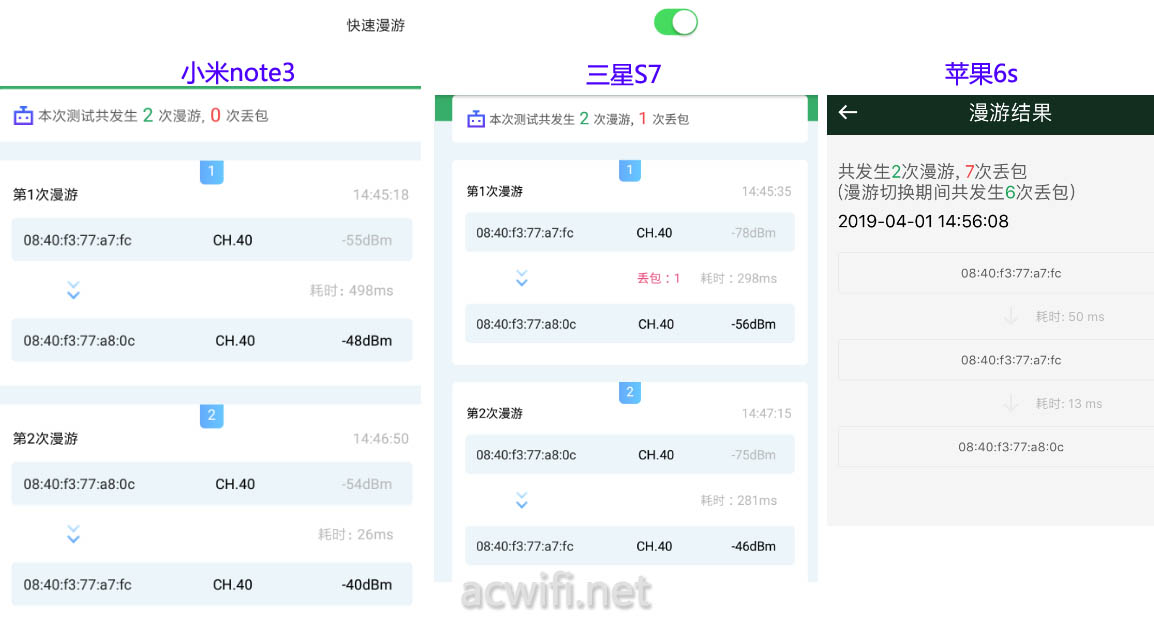Click the 耗时：298ms value
The image size is (1154, 628).
[738, 278]
